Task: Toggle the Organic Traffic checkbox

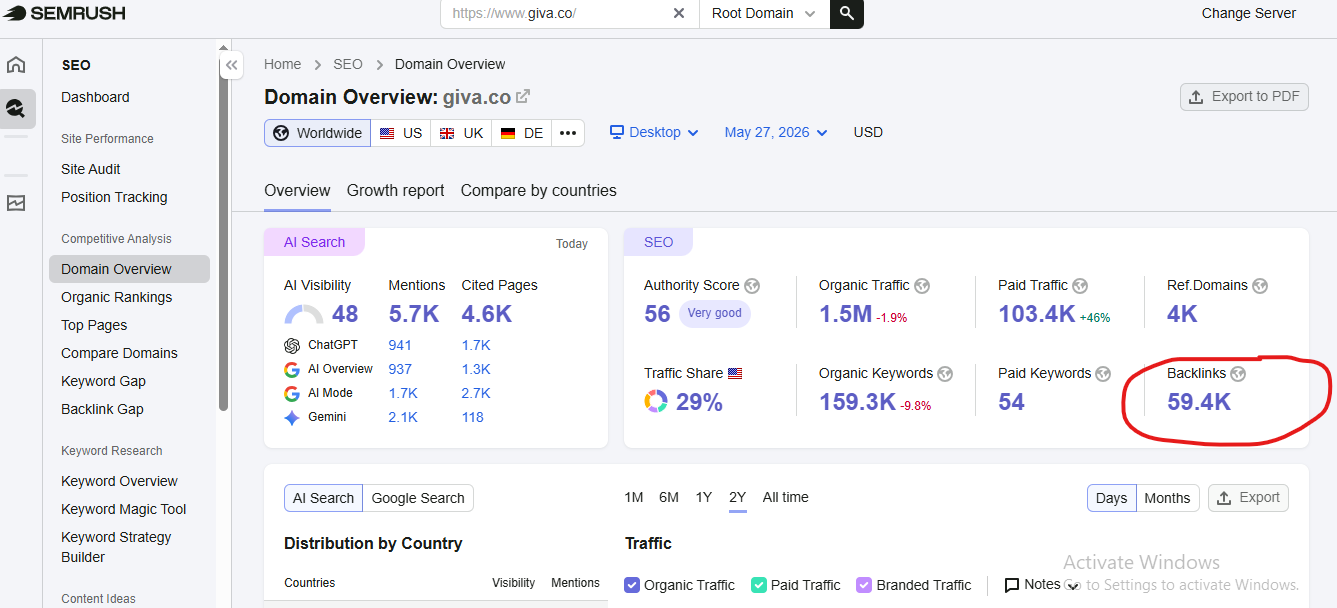Action: [632, 585]
